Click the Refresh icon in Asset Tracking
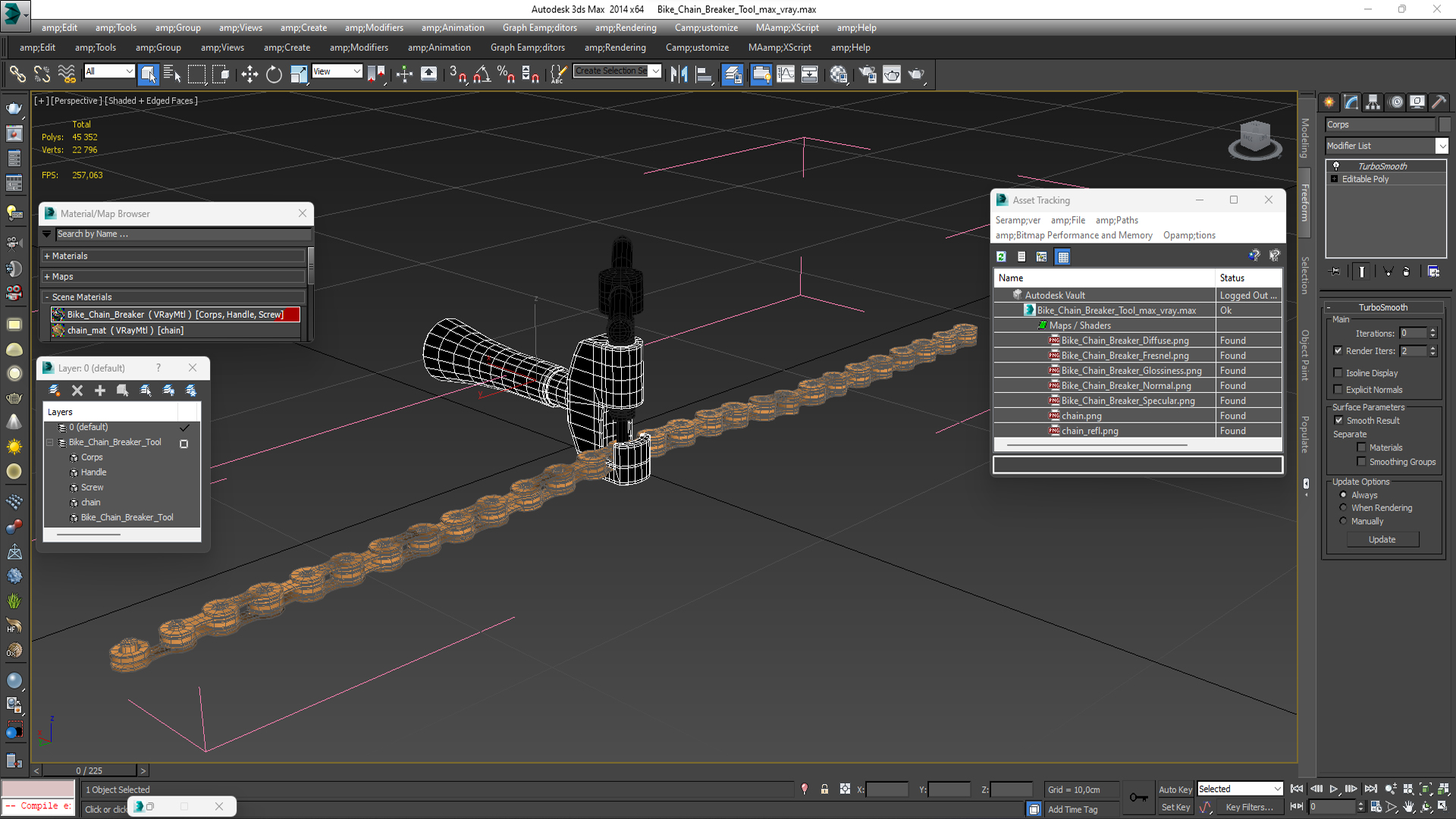The image size is (1456, 819). 1001,257
